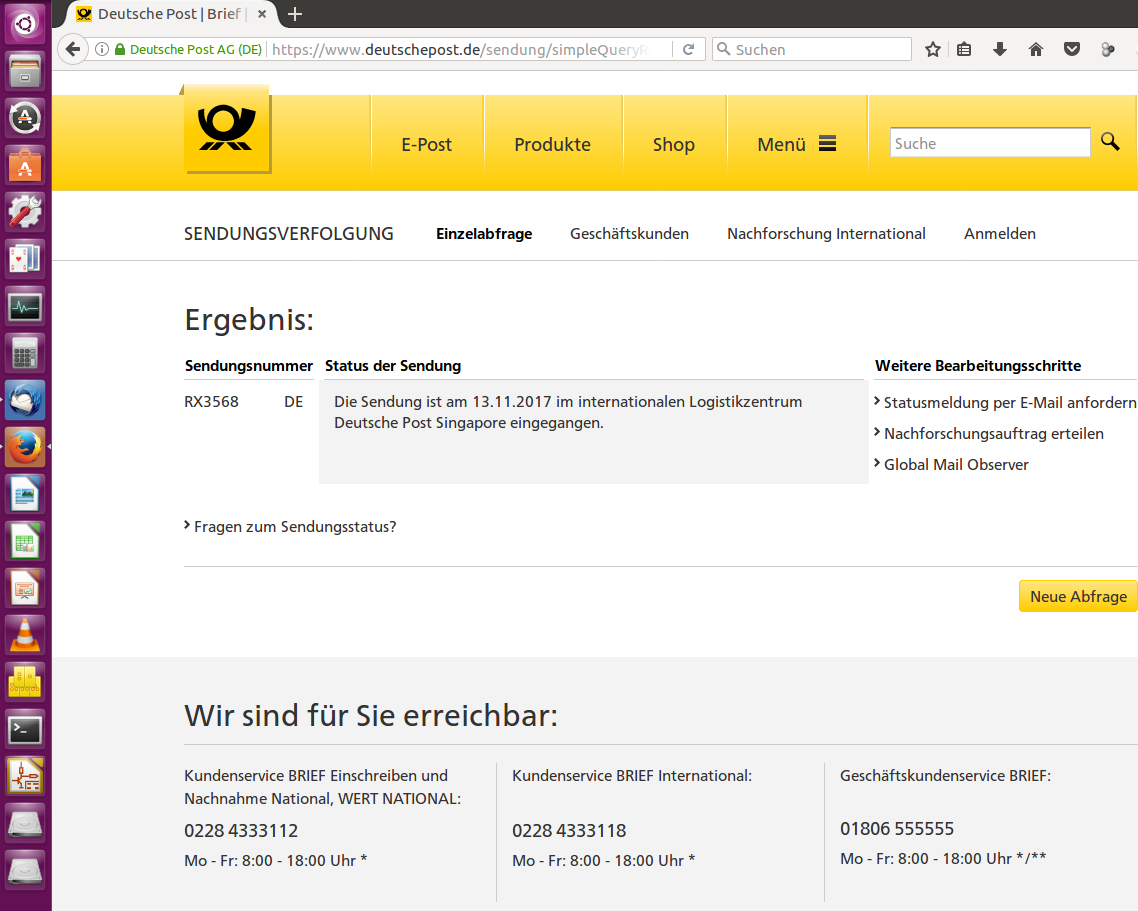
Task: Focus browser Suchen search box
Action: point(811,49)
